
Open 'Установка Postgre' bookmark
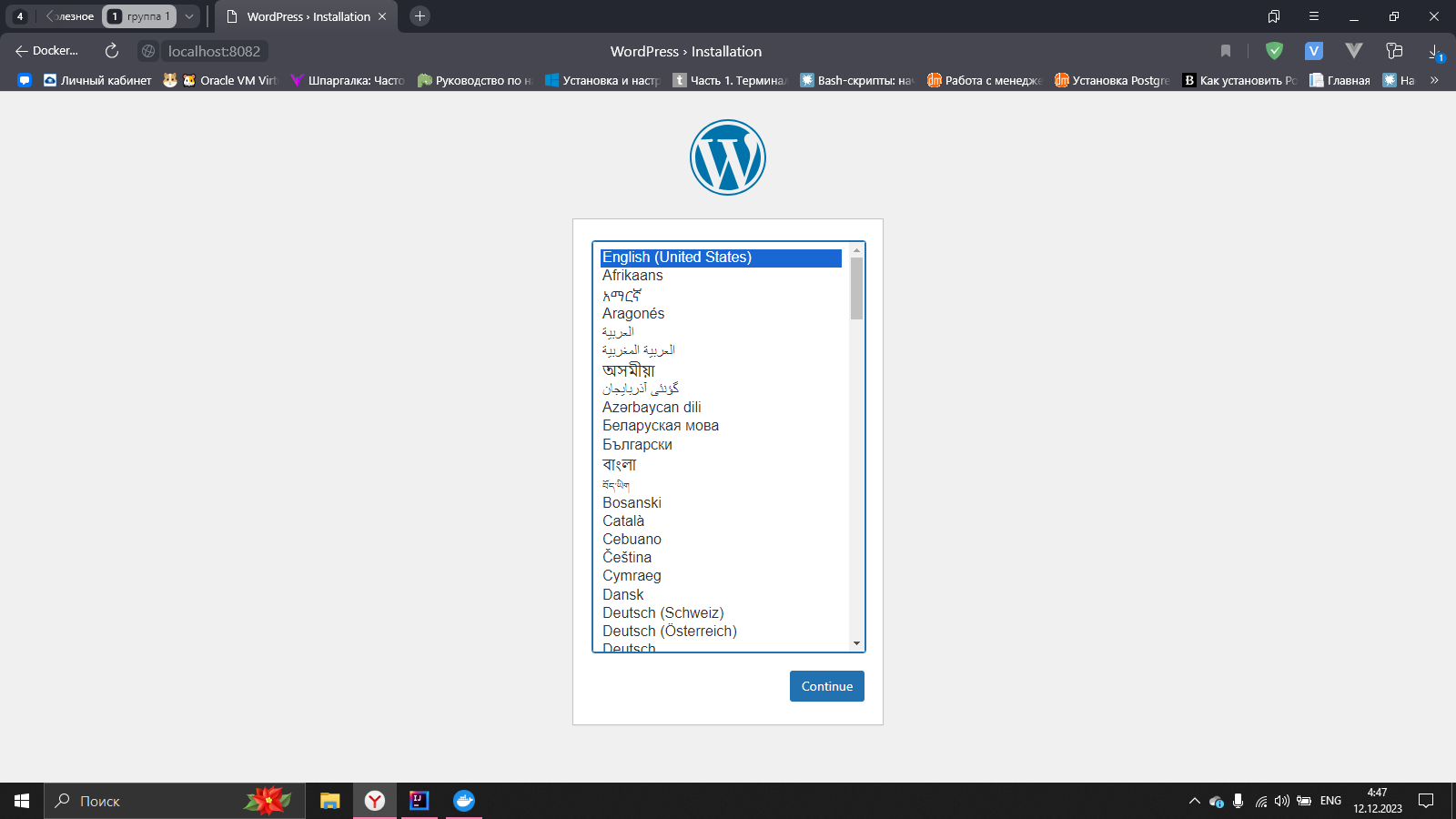point(1111,80)
